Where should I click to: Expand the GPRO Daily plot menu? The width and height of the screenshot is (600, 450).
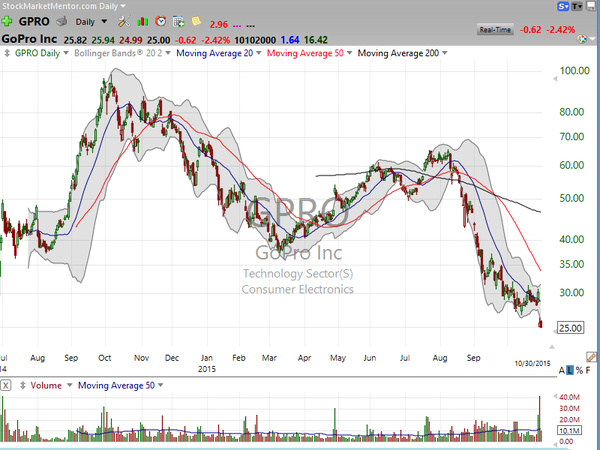tap(66, 53)
